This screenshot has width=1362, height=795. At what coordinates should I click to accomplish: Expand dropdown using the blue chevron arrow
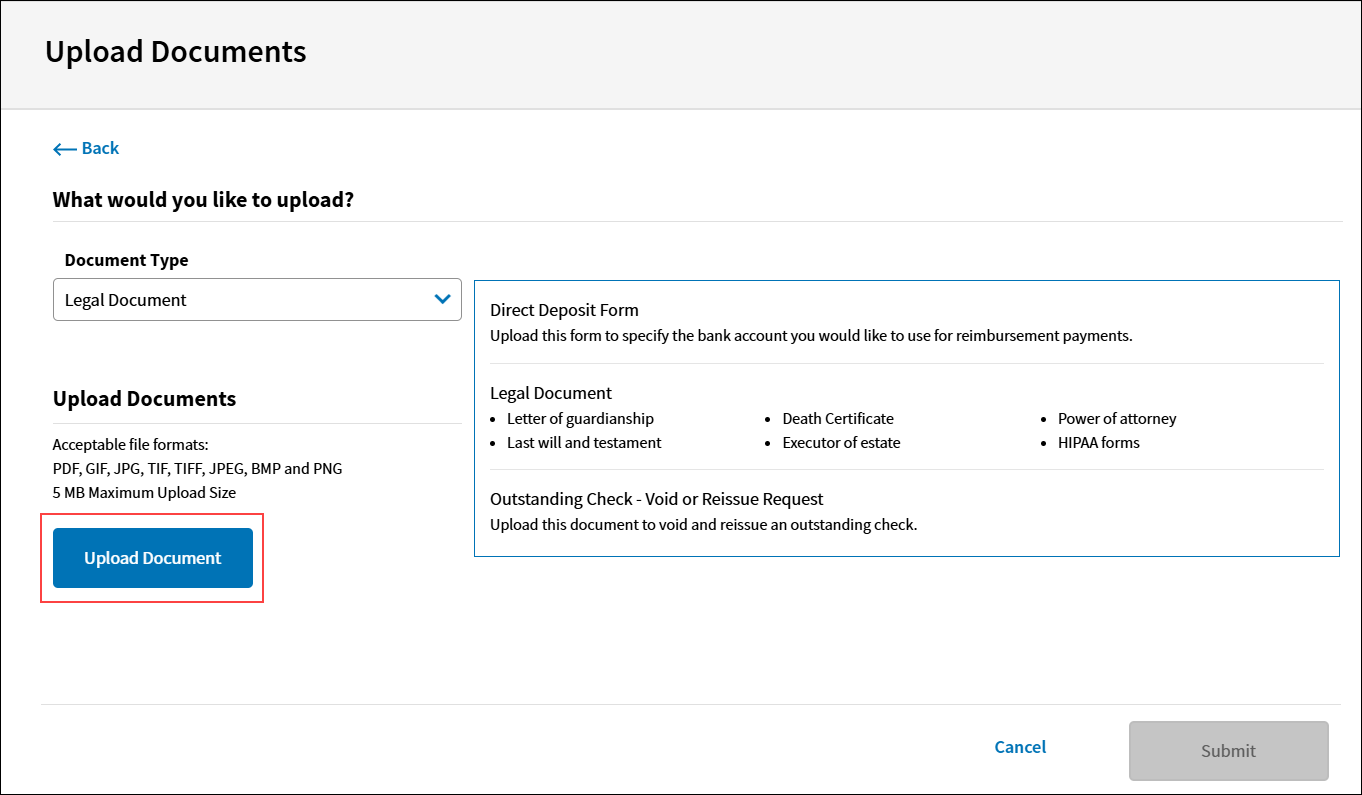[x=443, y=299]
